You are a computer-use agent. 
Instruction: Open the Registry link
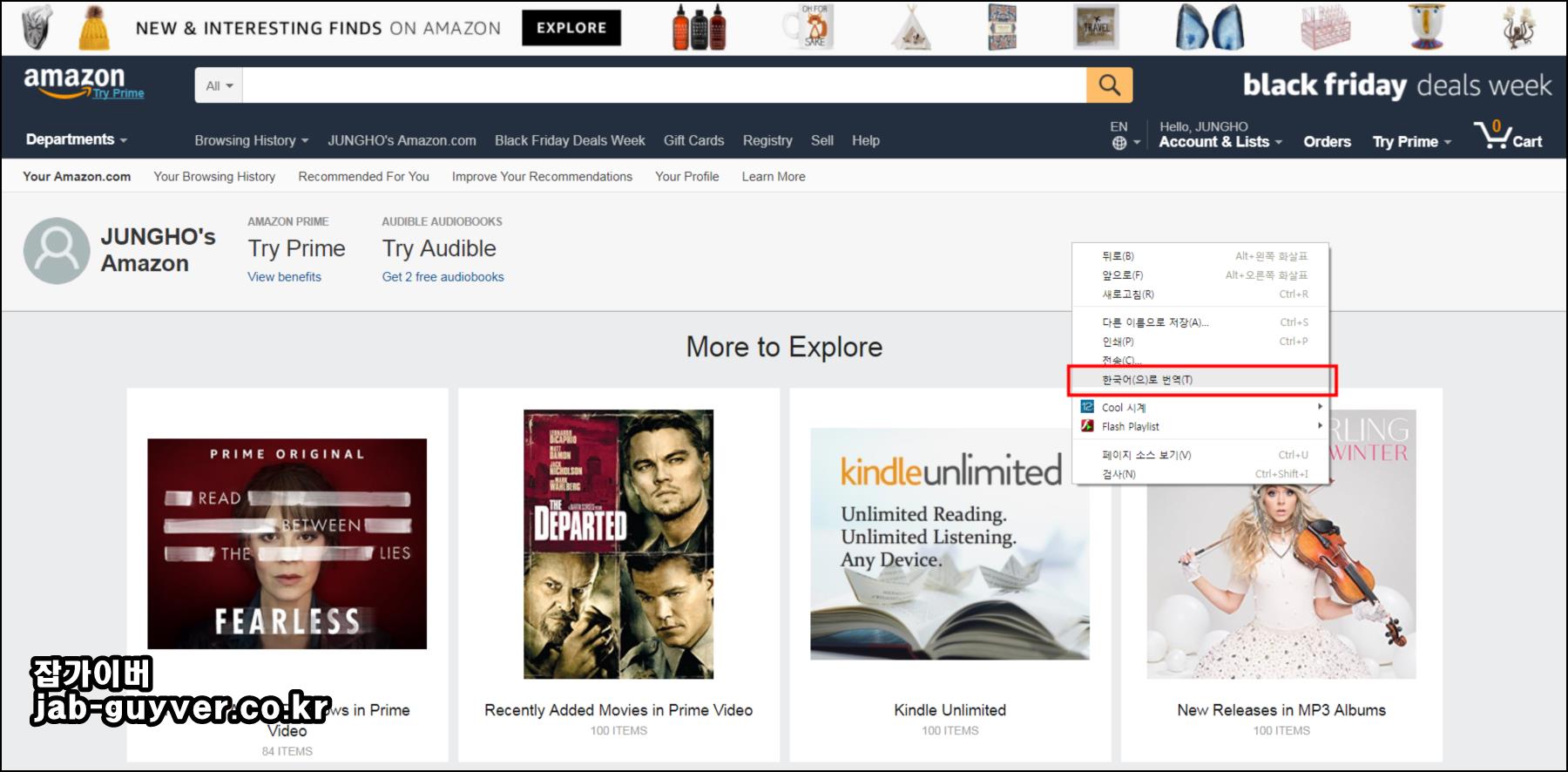(x=767, y=140)
